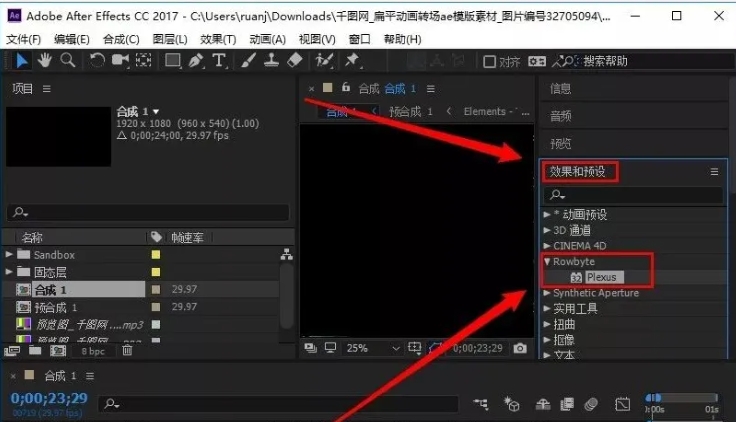Expand the 固态层 folder
This screenshot has width=736, height=422.
[x=8, y=272]
